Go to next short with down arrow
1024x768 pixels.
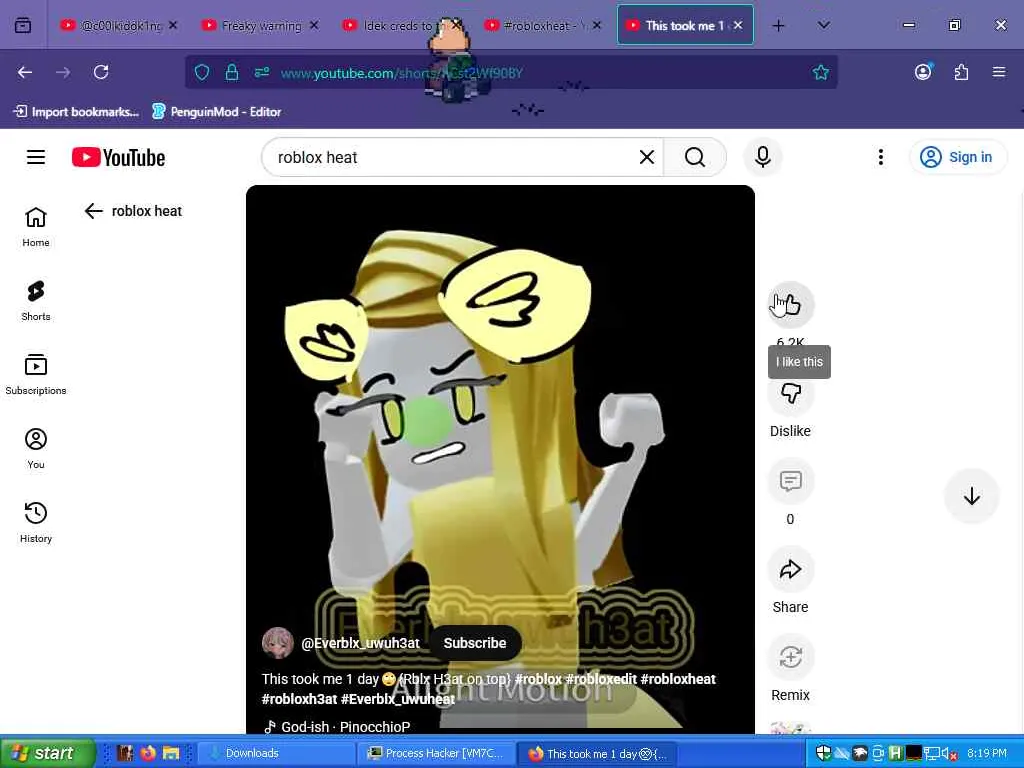click(972, 496)
